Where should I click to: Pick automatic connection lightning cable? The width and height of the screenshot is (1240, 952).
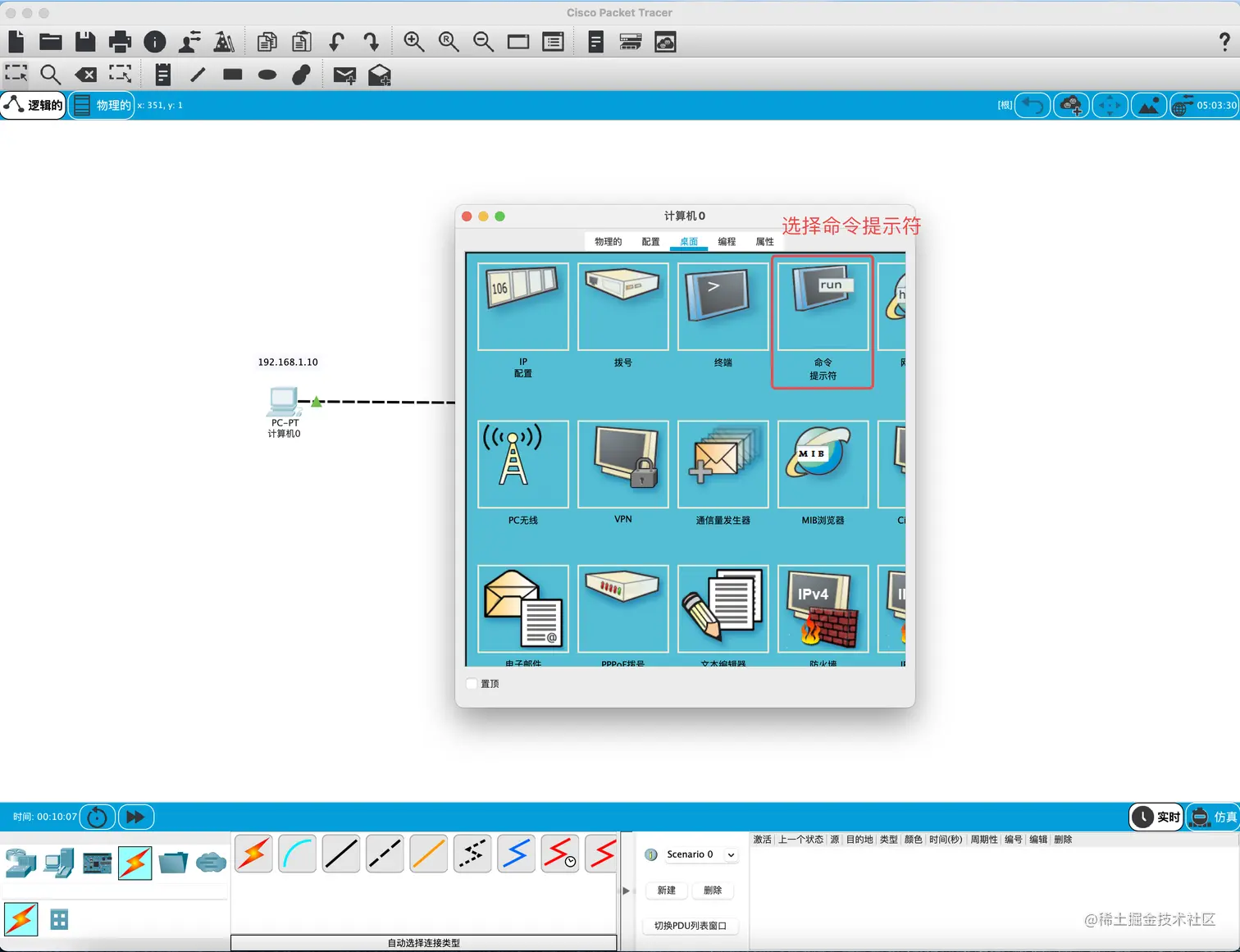click(x=254, y=854)
